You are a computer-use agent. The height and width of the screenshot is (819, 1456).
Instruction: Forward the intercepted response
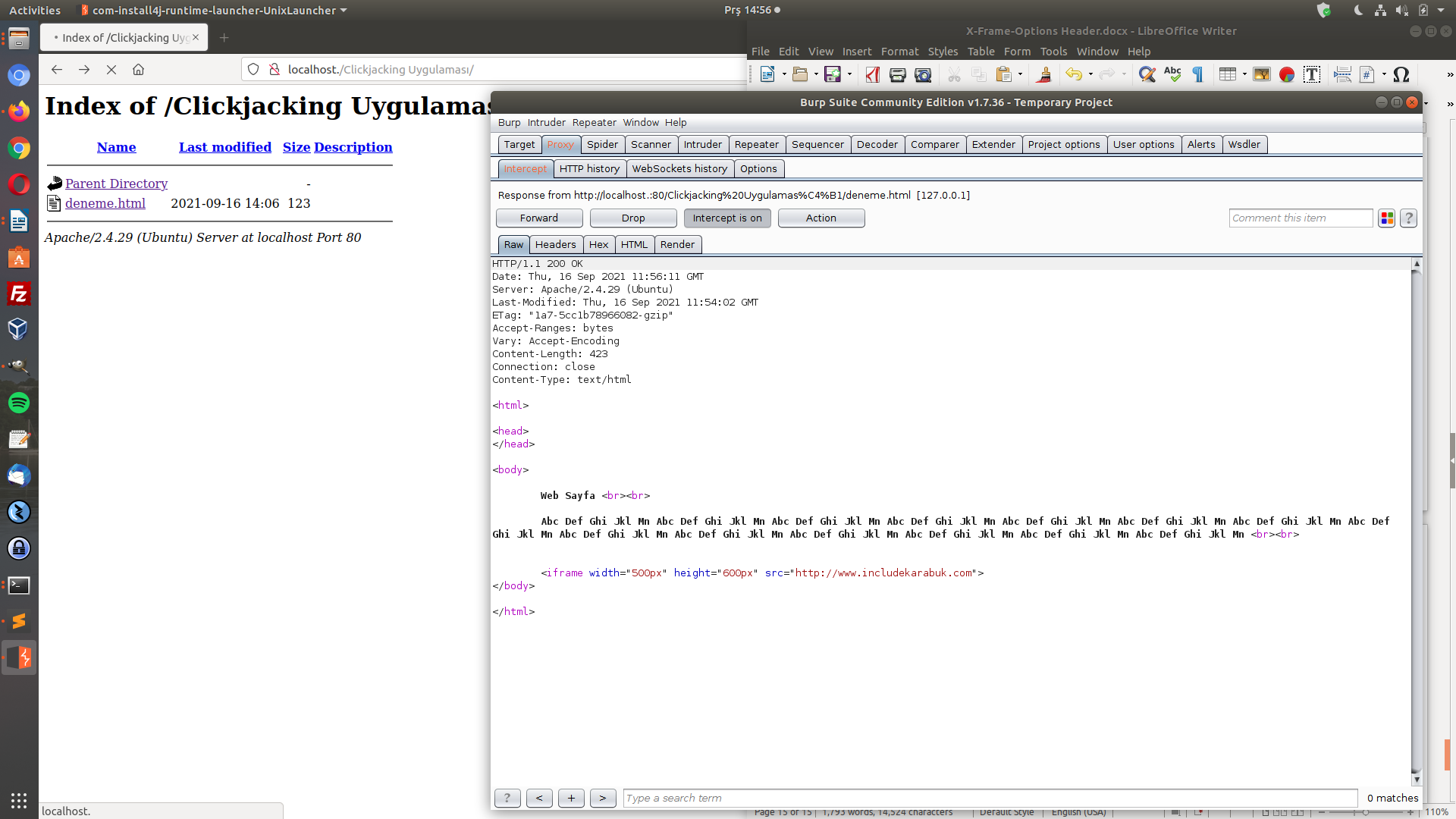[539, 218]
